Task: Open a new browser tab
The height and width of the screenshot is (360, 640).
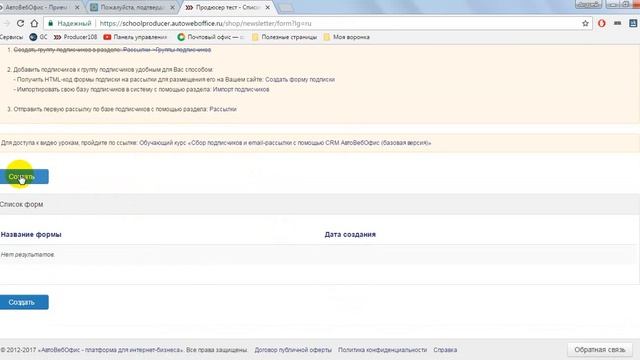Action: [286, 8]
